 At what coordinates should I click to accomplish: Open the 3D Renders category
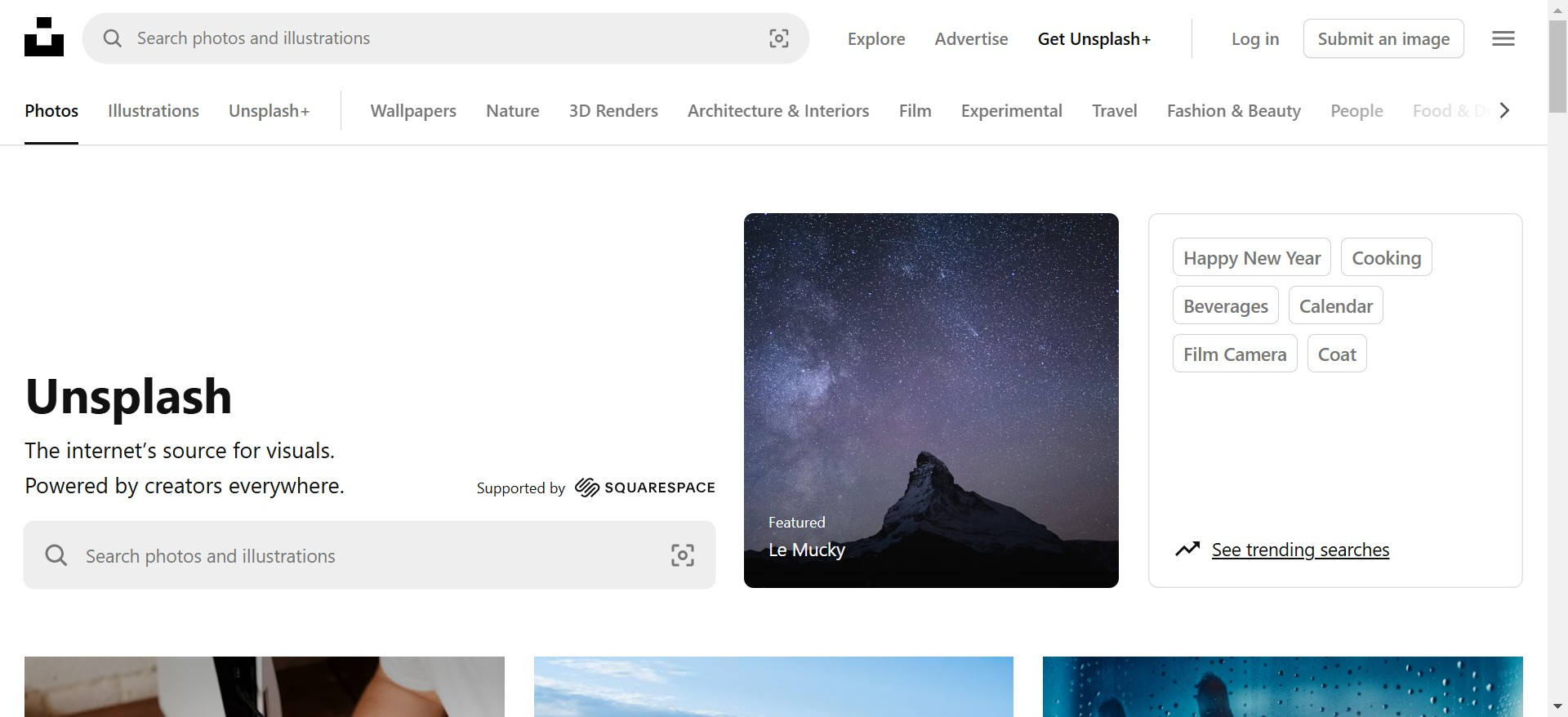pos(613,111)
